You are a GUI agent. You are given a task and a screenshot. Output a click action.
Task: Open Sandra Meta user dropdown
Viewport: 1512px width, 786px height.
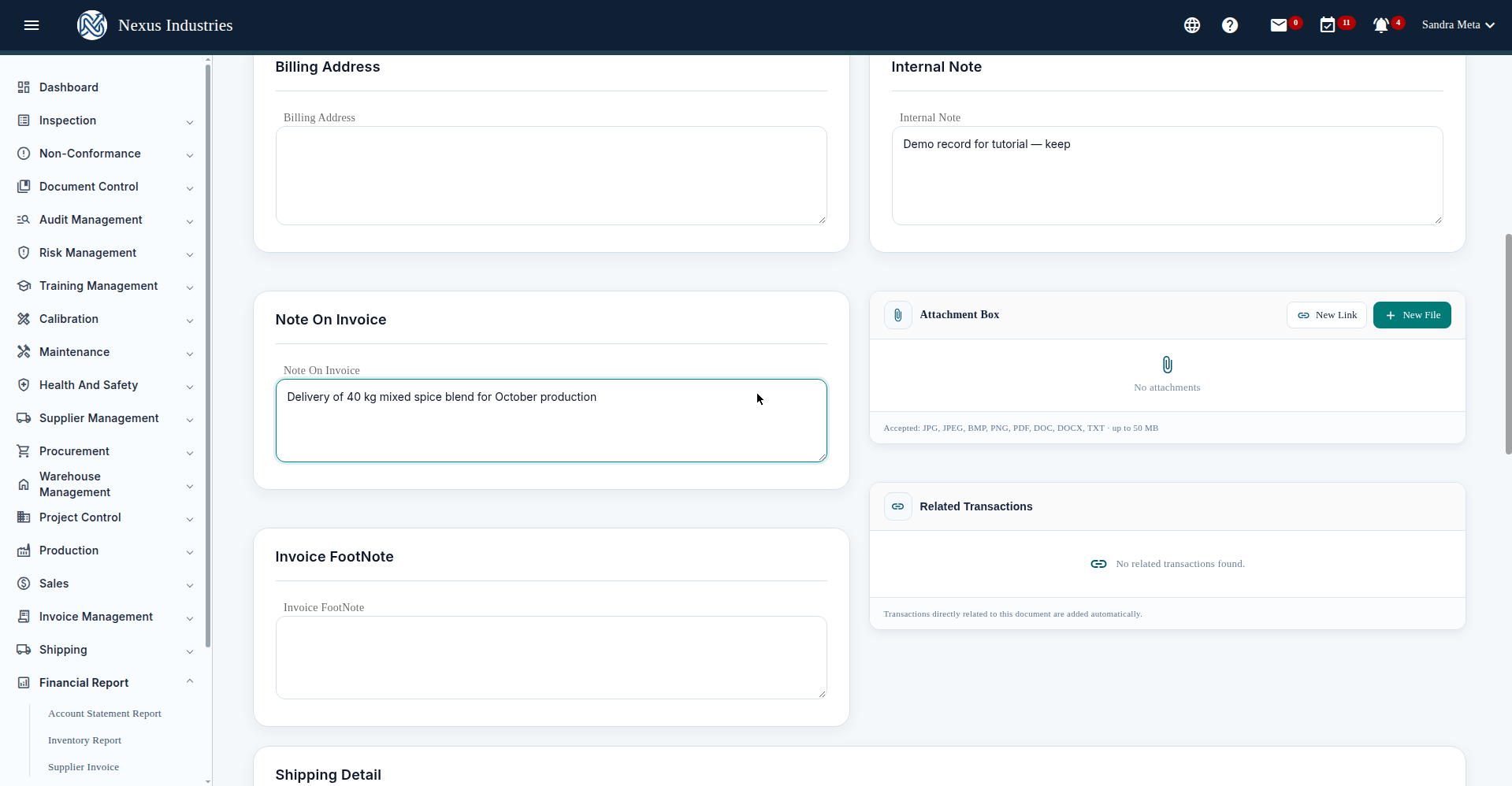(1458, 25)
